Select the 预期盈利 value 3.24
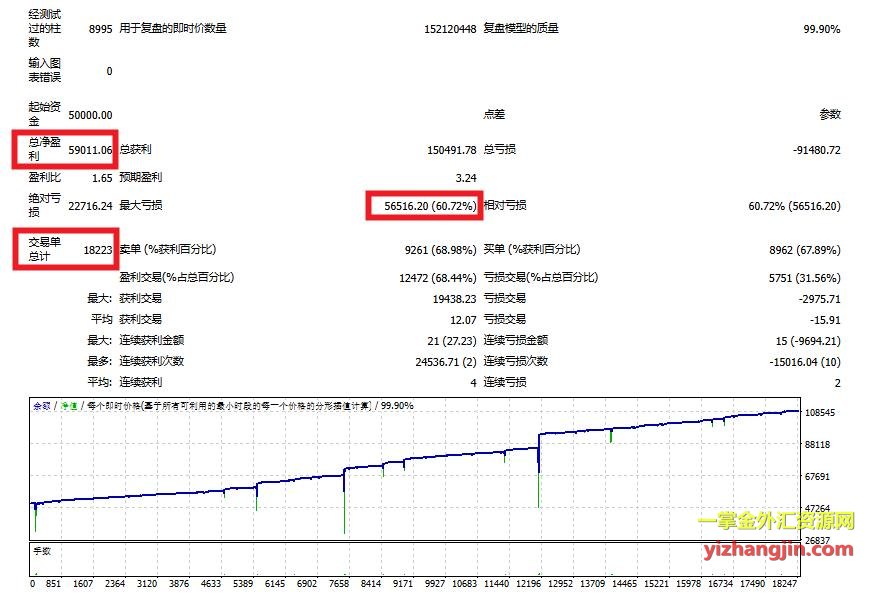This screenshot has width=869, height=596. tap(465, 178)
